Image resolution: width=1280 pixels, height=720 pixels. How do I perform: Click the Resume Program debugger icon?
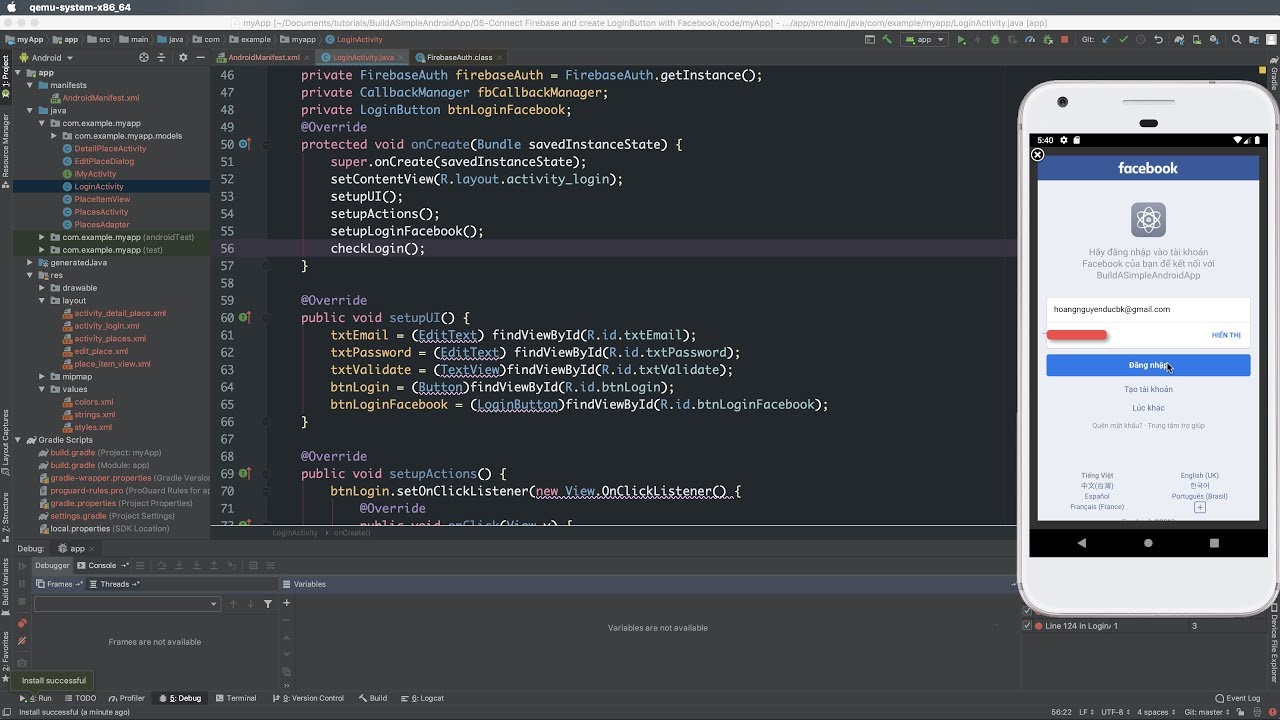[22, 565]
